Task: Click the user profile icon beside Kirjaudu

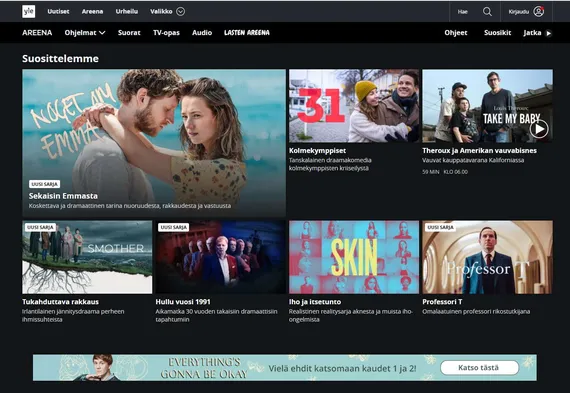Action: pyautogui.click(x=538, y=12)
